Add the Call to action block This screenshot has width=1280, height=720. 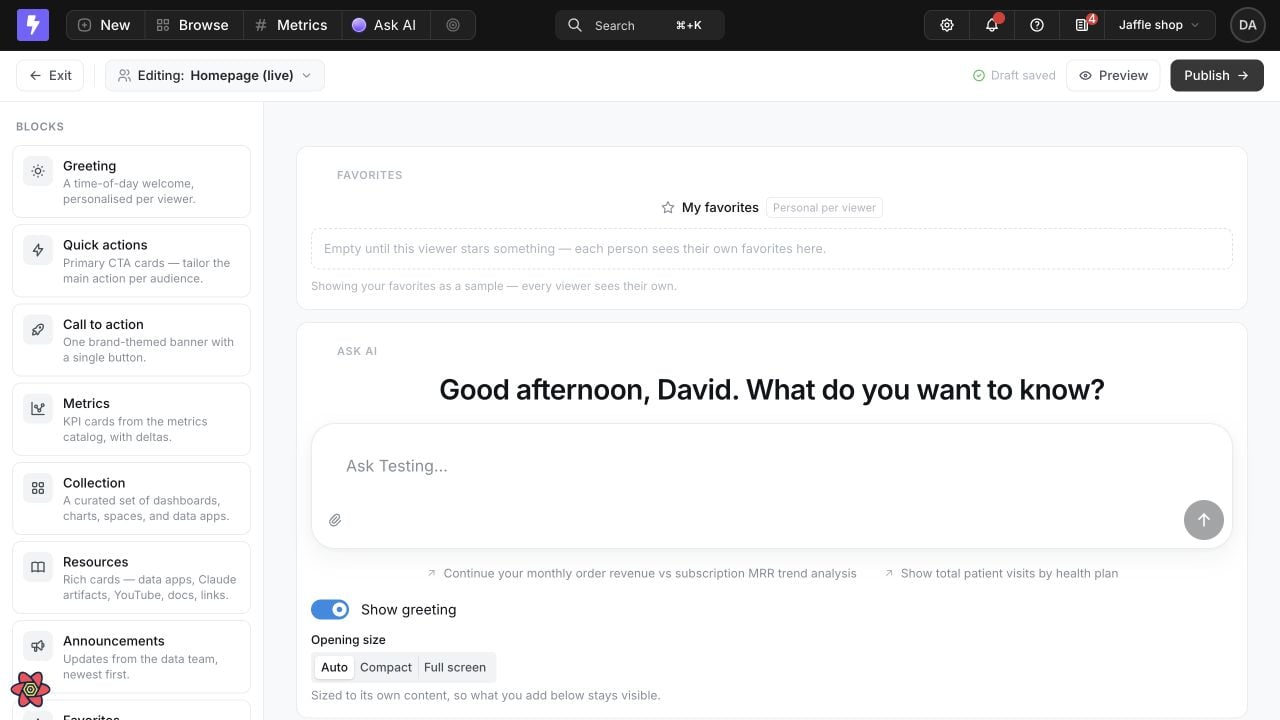pos(131,340)
